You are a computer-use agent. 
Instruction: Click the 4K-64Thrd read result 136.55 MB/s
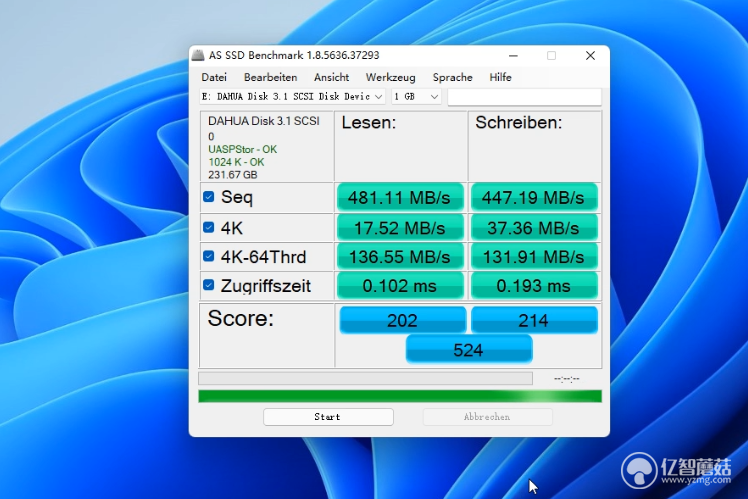point(400,257)
